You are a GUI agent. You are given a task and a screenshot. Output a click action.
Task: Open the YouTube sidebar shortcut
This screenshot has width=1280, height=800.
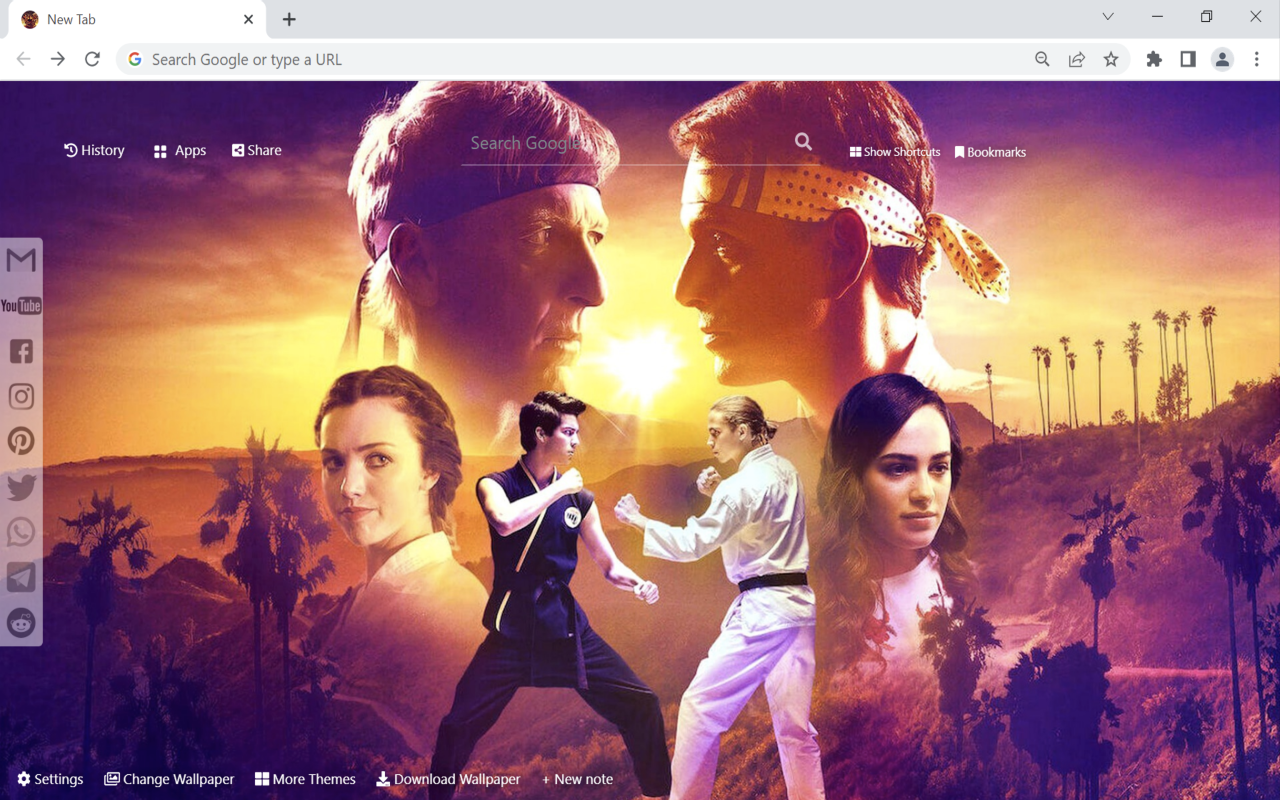tap(21, 306)
